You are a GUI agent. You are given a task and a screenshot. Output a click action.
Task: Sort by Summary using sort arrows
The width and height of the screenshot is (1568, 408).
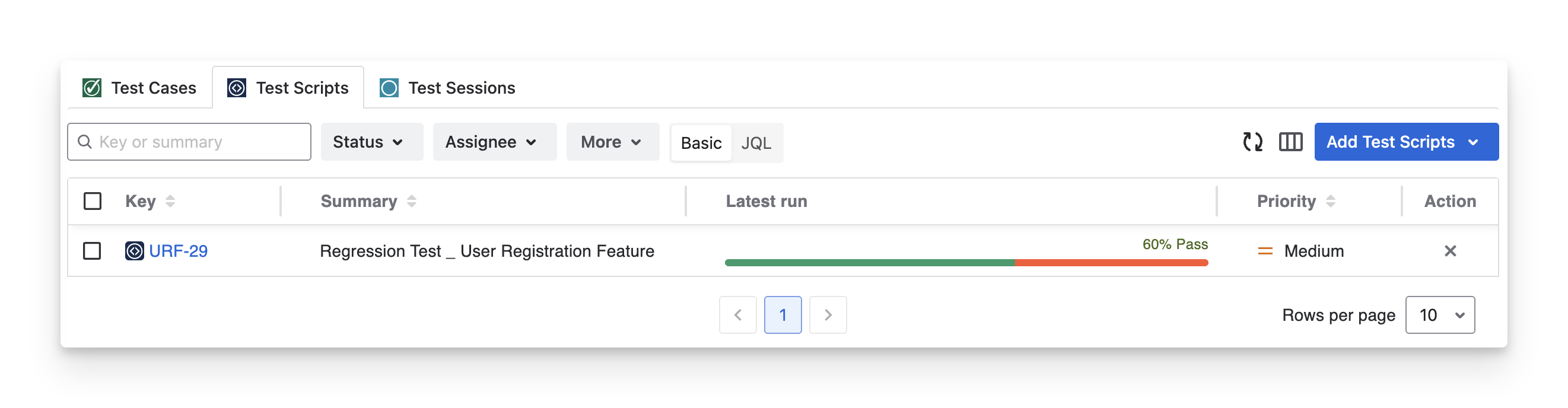(412, 201)
